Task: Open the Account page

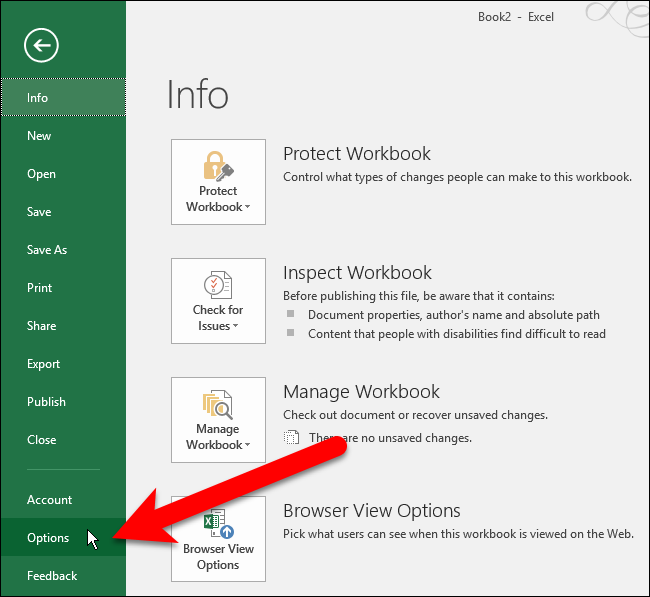Action: pyautogui.click(x=63, y=500)
